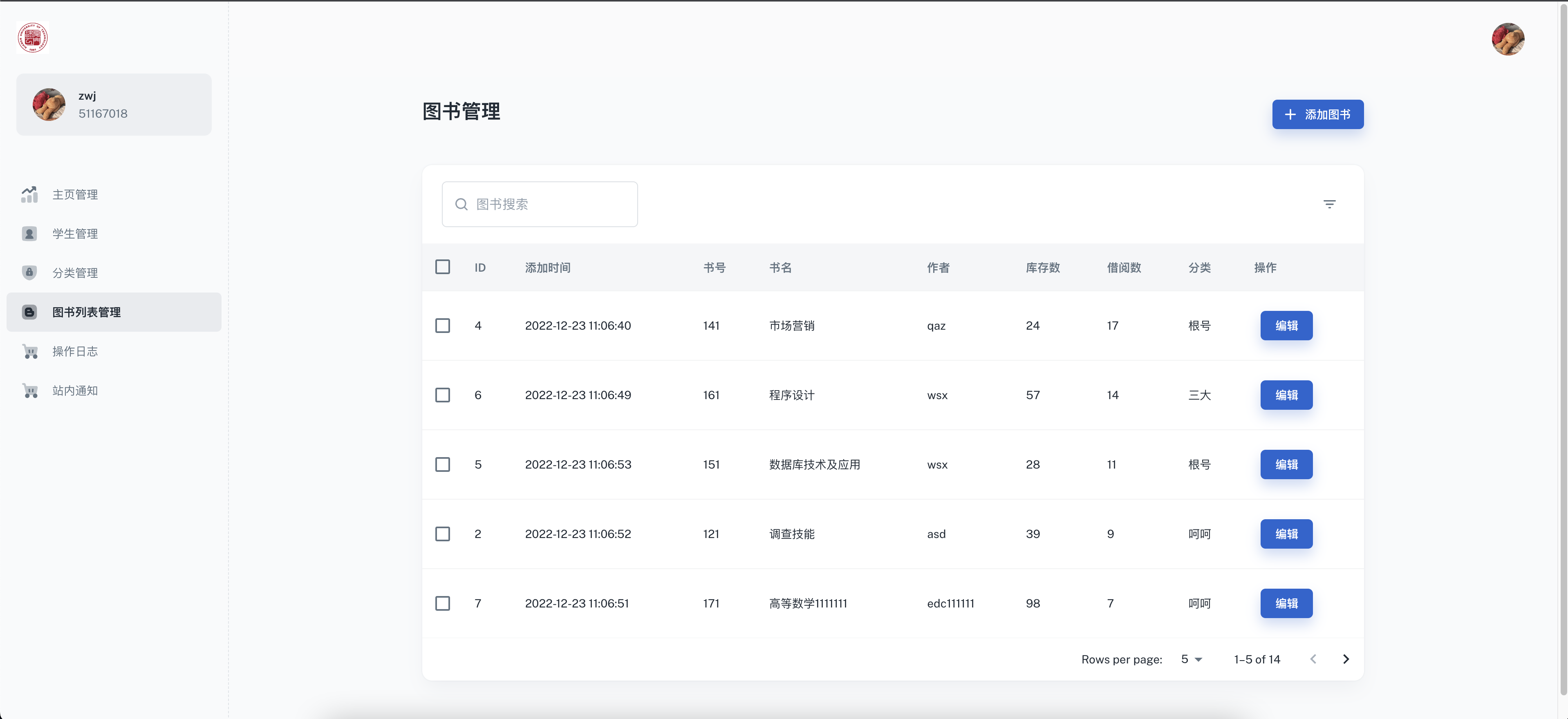Viewport: 1568px width, 719px height.
Task: Click the previous page left chevron
Action: coord(1313,659)
